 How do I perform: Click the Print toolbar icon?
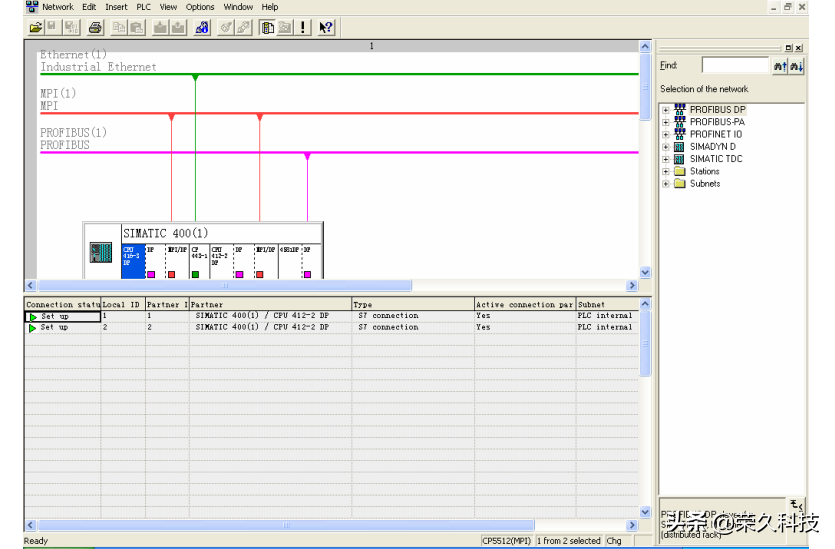pyautogui.click(x=95, y=28)
